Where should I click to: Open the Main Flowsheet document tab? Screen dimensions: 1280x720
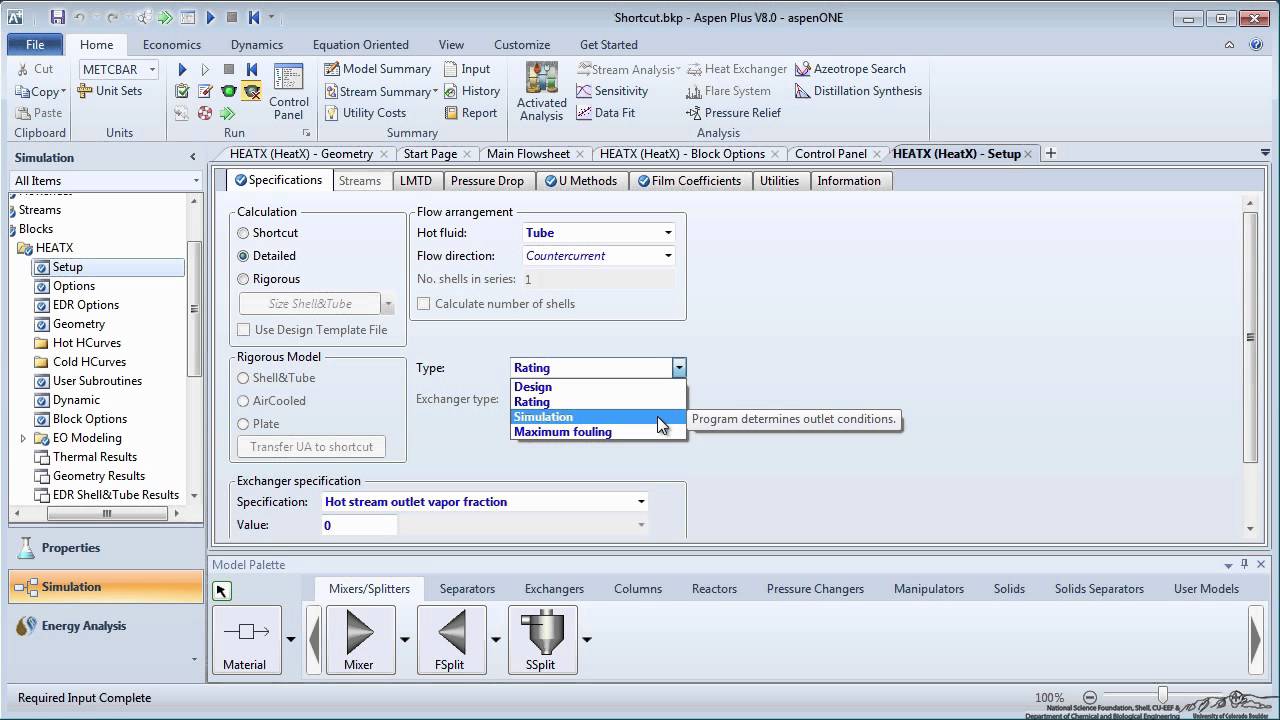tap(528, 154)
